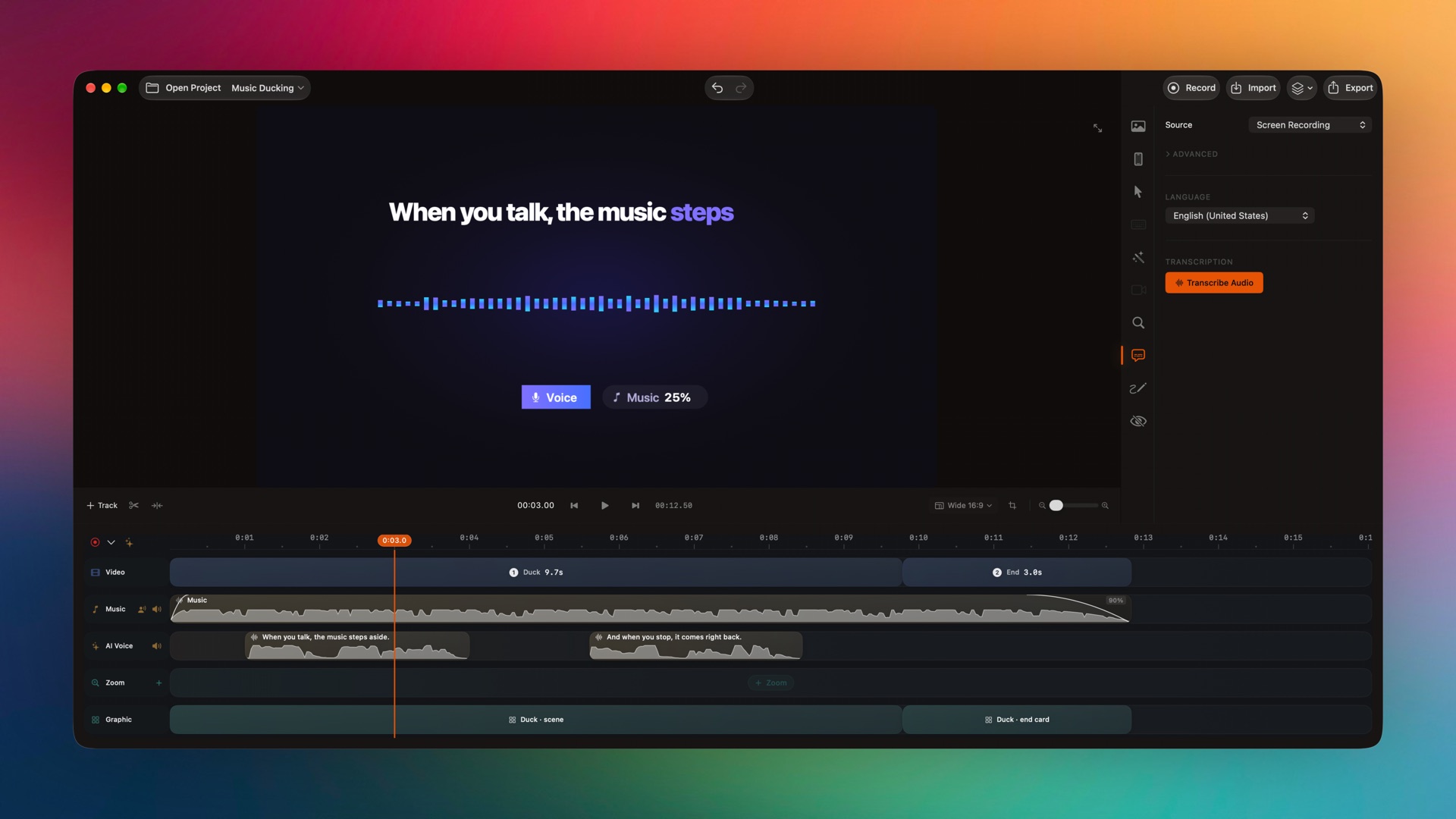Open the English (United States) language dropdown
This screenshot has height=819, width=1456.
1240,215
